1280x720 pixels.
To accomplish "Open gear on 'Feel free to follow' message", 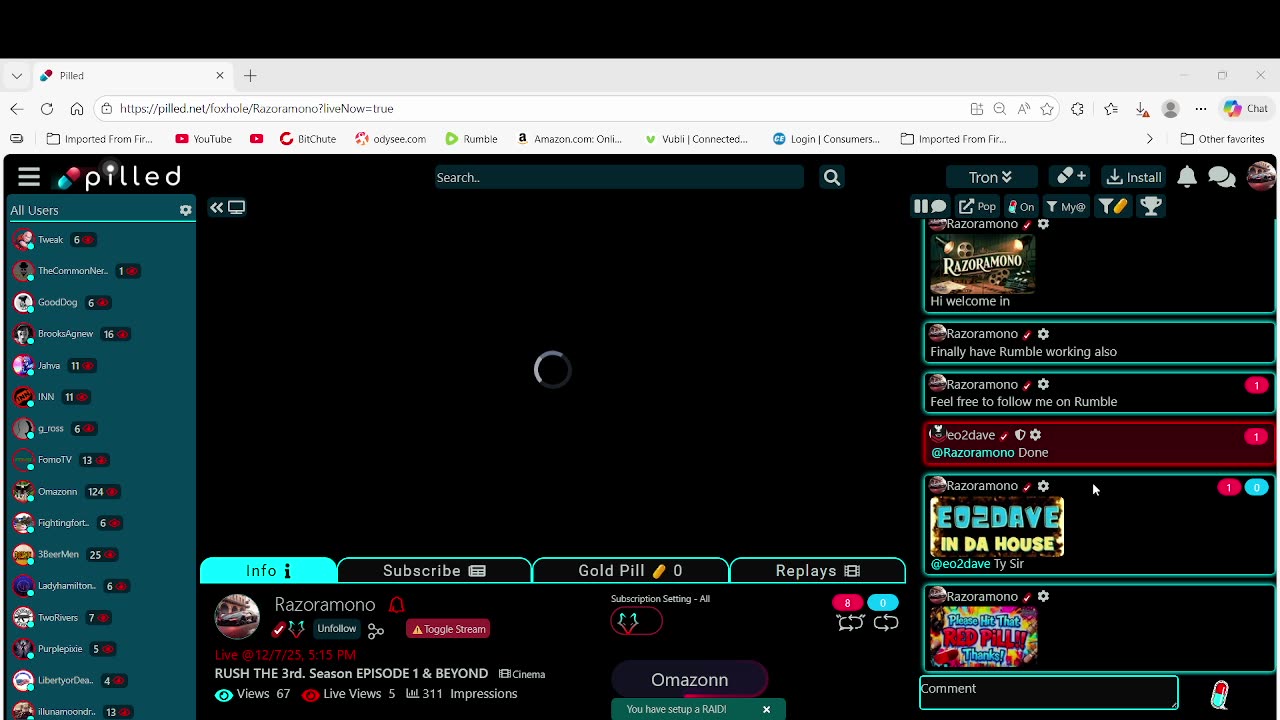I will (1043, 384).
